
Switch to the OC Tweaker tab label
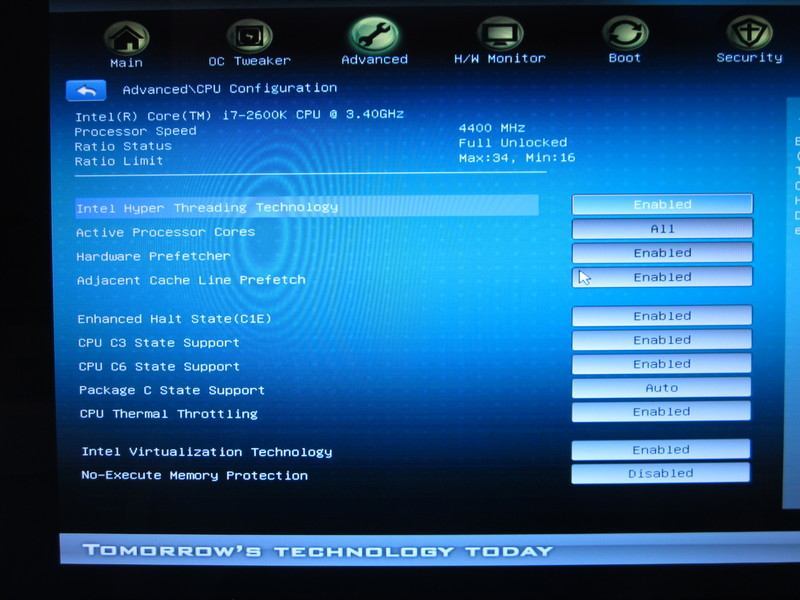click(x=249, y=61)
